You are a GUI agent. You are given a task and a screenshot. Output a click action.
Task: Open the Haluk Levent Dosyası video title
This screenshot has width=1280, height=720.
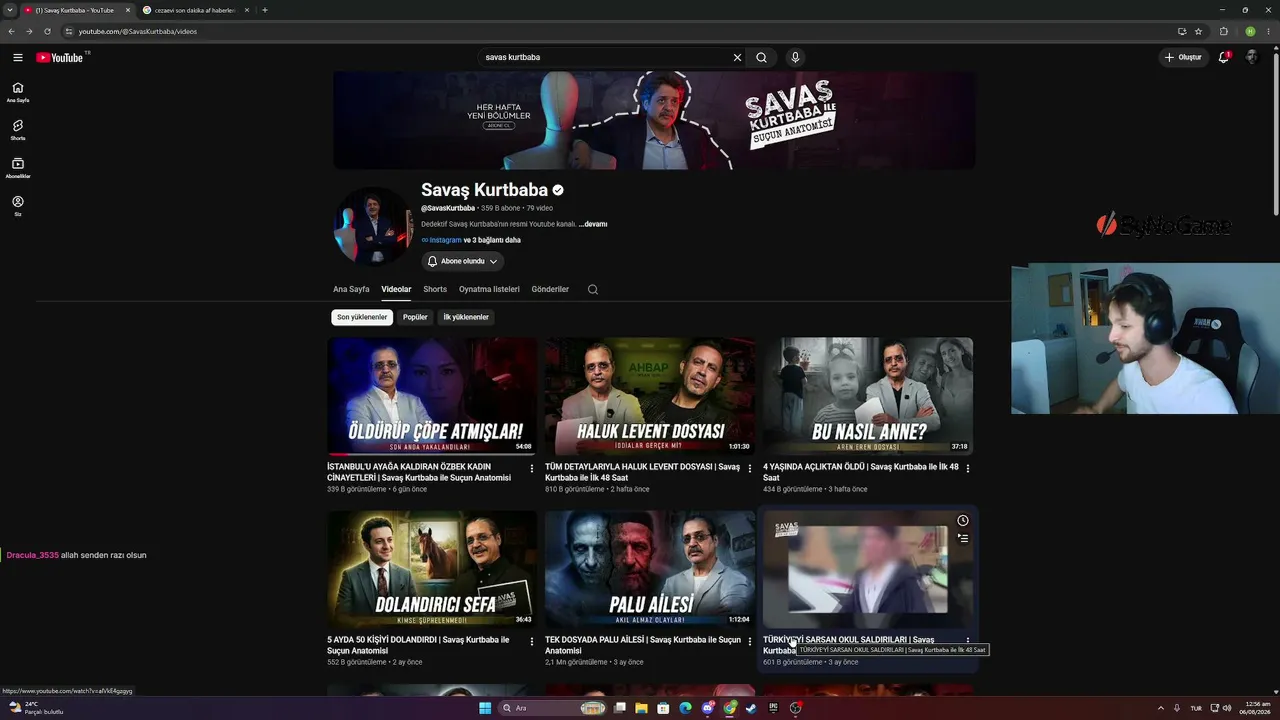[x=642, y=472]
